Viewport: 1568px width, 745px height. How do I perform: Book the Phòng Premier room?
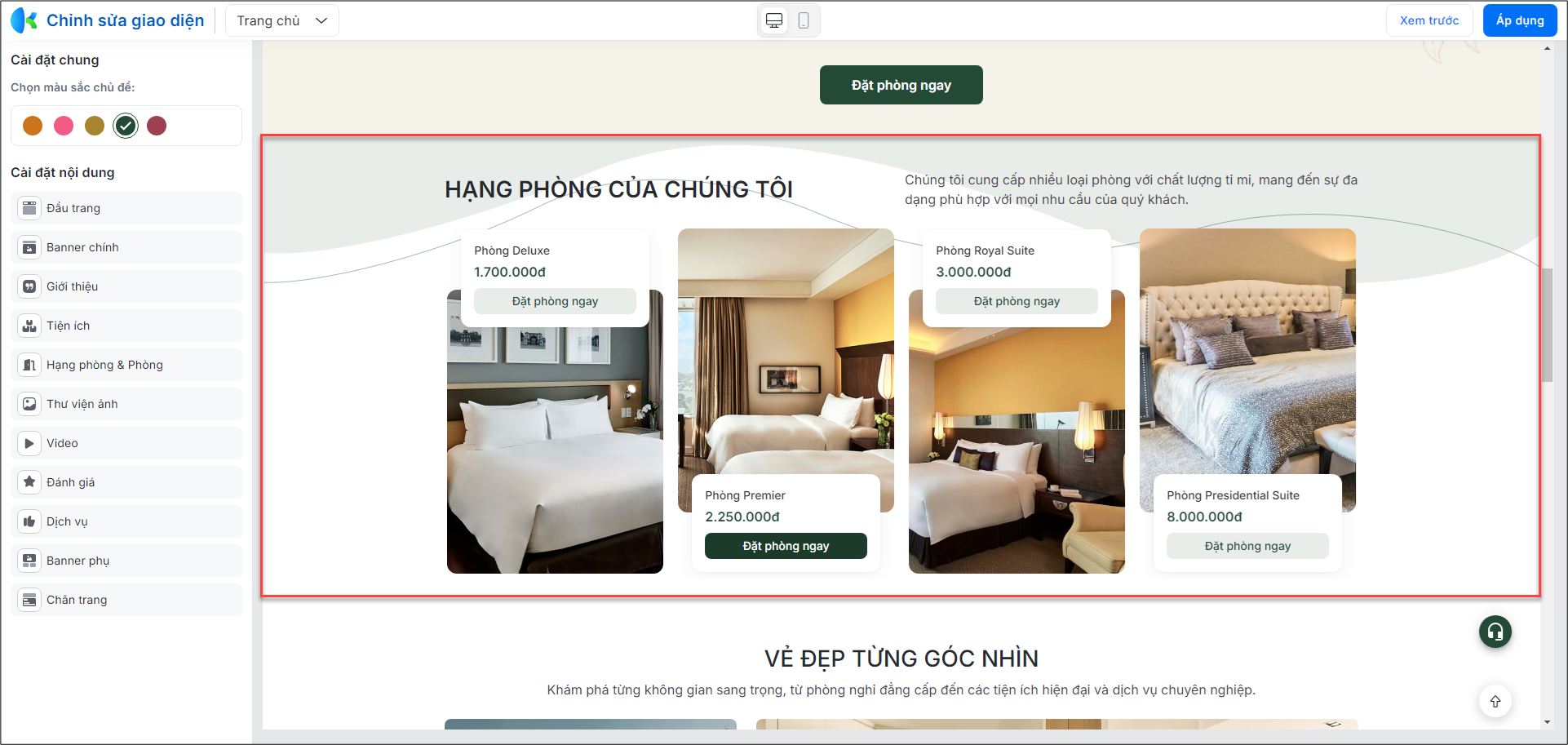click(786, 546)
